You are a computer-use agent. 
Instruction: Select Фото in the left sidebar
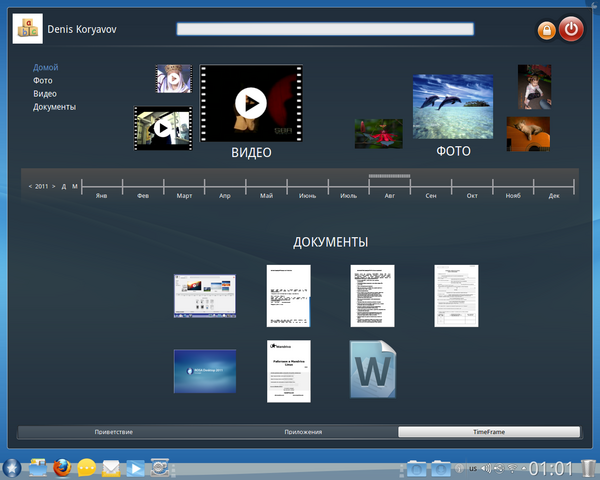(x=42, y=80)
